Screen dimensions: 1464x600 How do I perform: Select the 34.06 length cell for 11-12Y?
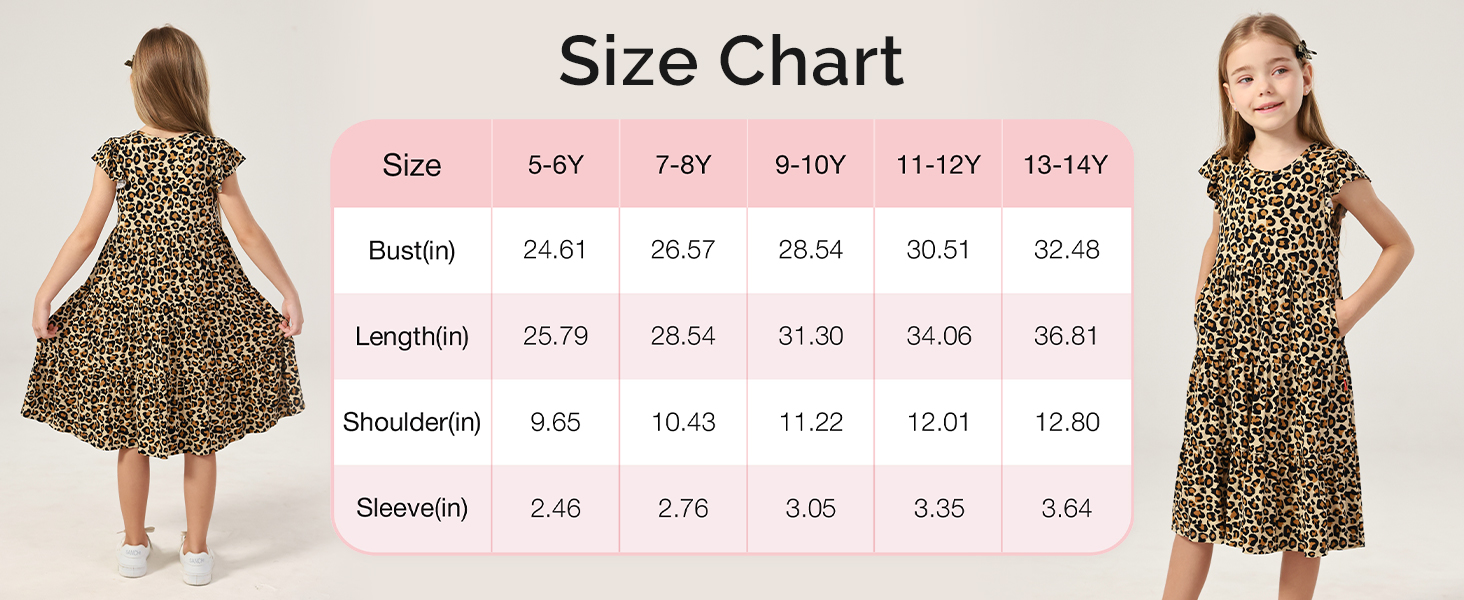click(938, 336)
